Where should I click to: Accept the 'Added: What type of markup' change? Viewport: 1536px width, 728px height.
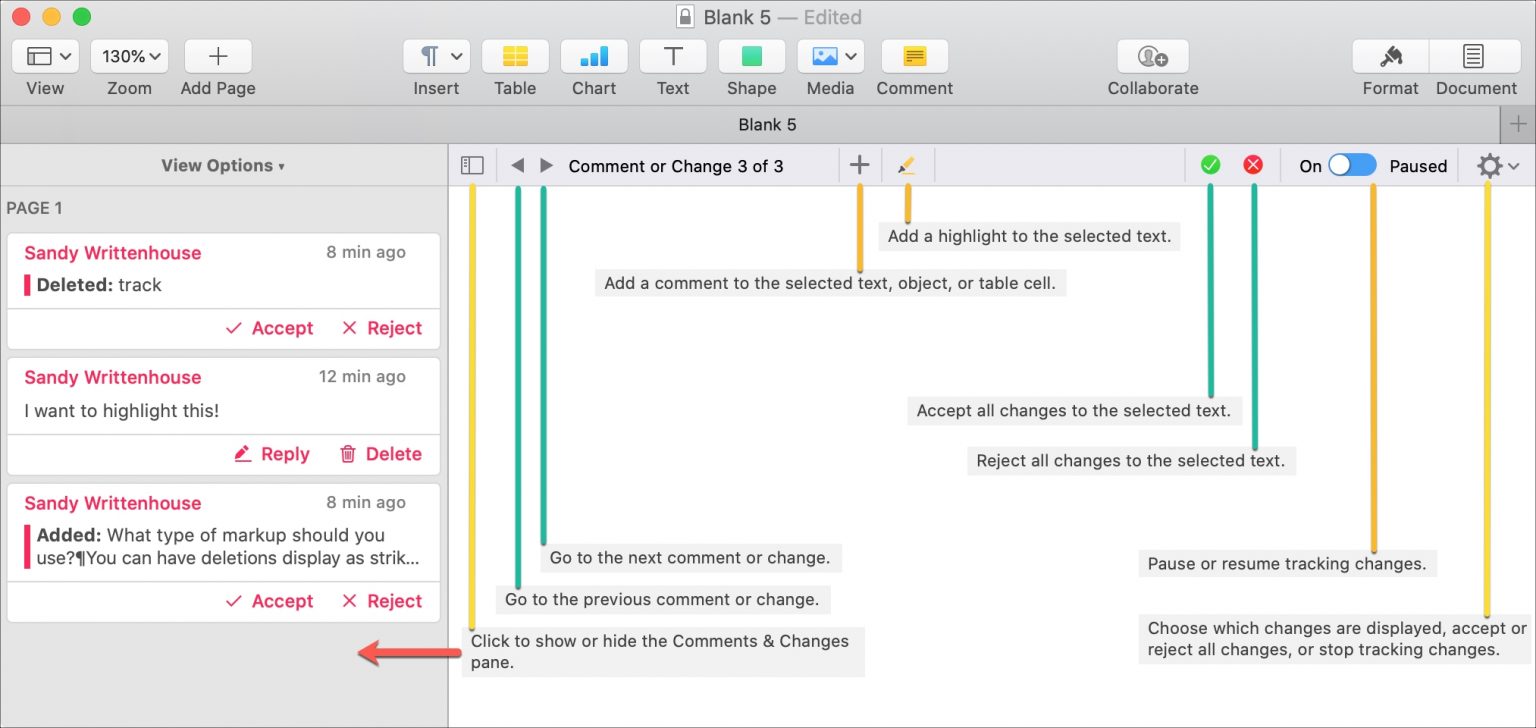[269, 601]
